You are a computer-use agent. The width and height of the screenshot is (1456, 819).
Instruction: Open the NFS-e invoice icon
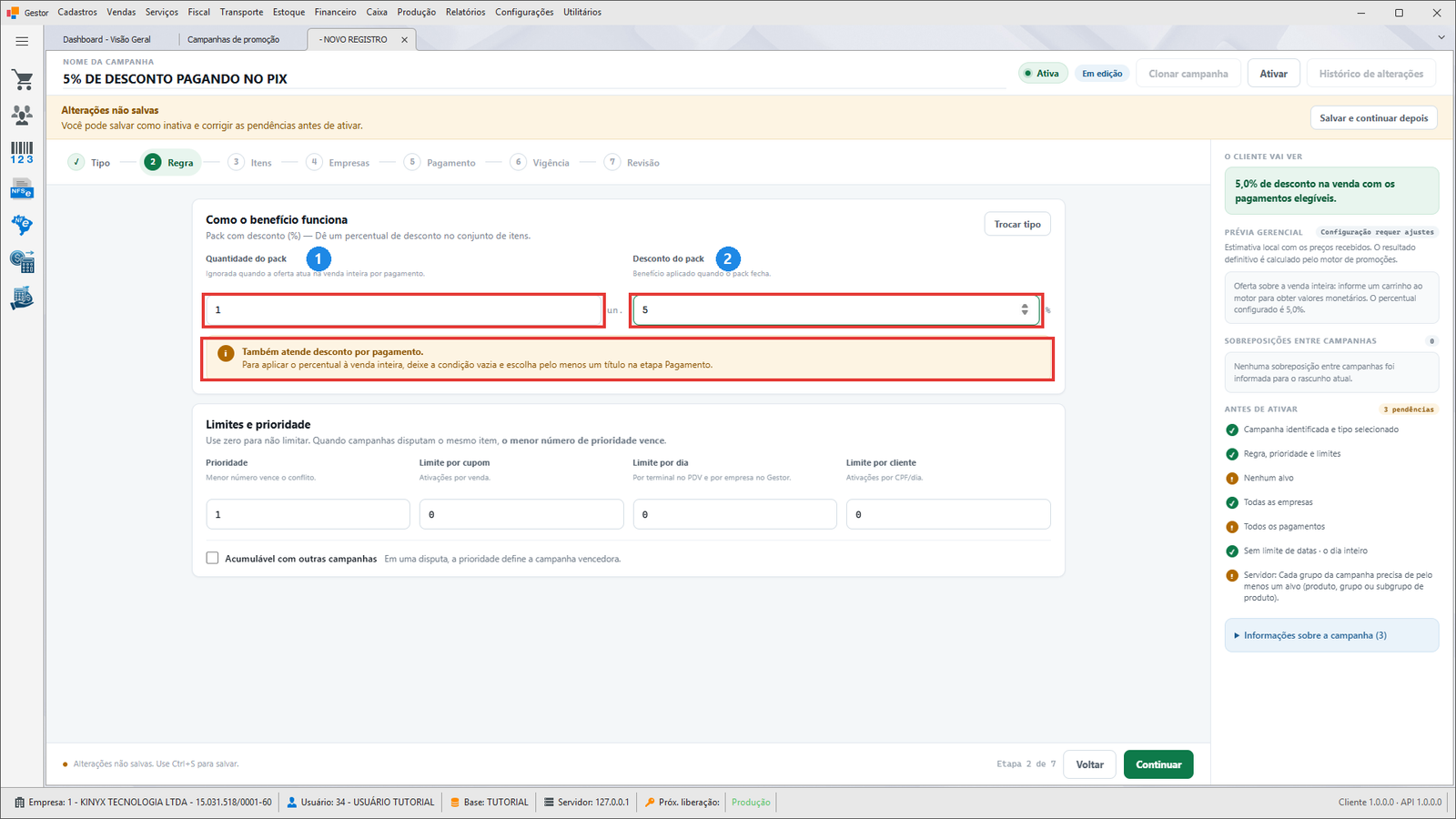coord(22,189)
